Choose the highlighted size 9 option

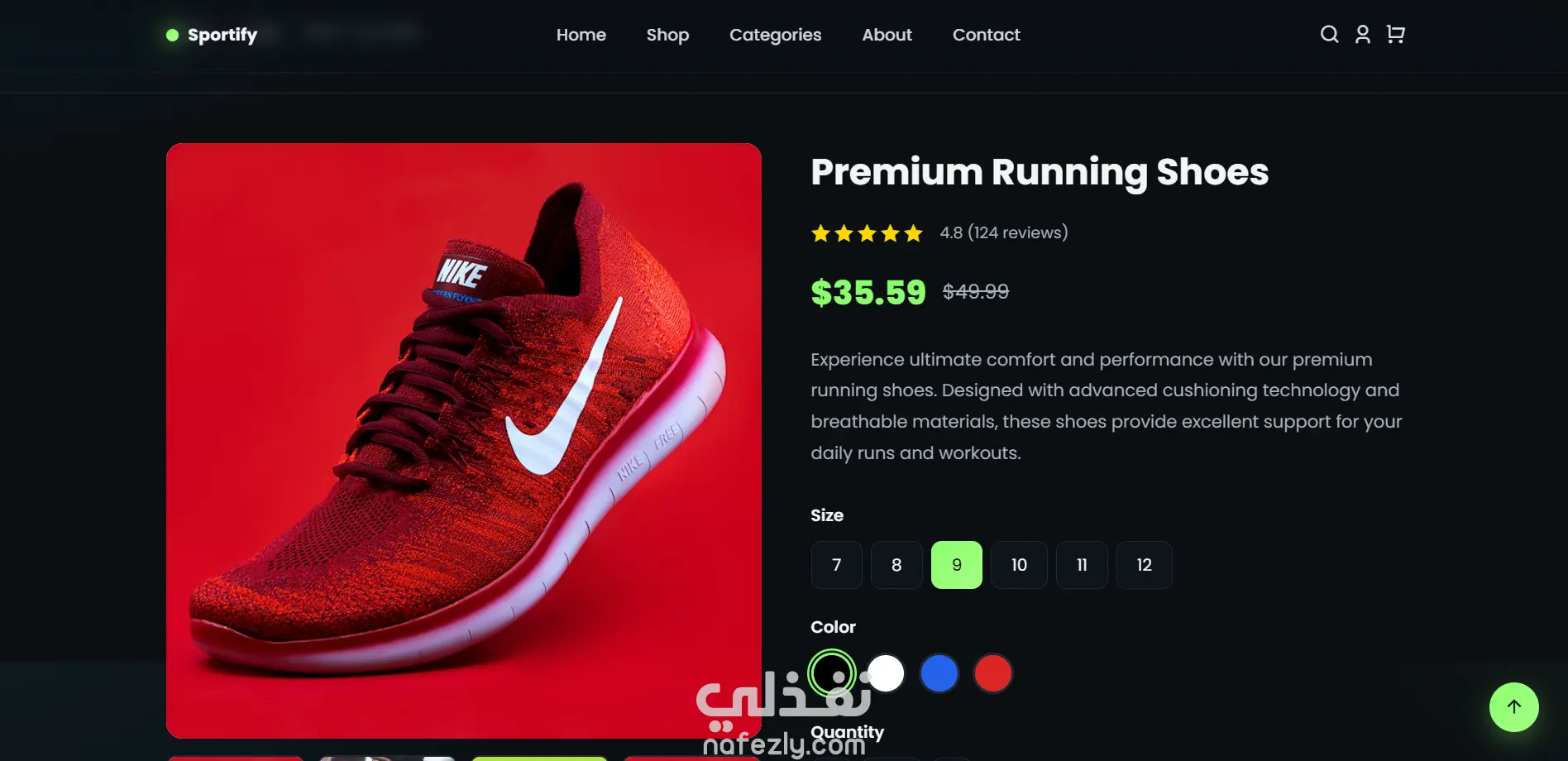(x=957, y=565)
